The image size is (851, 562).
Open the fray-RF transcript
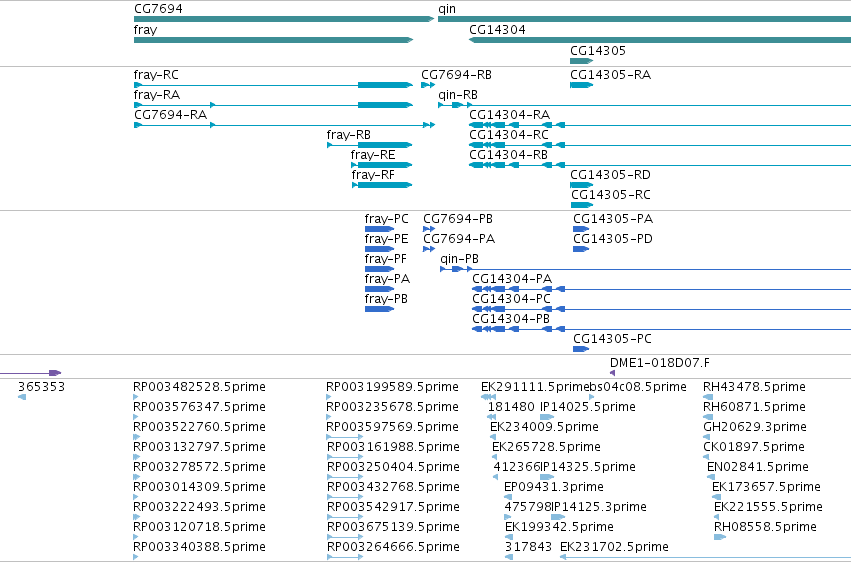click(373, 175)
